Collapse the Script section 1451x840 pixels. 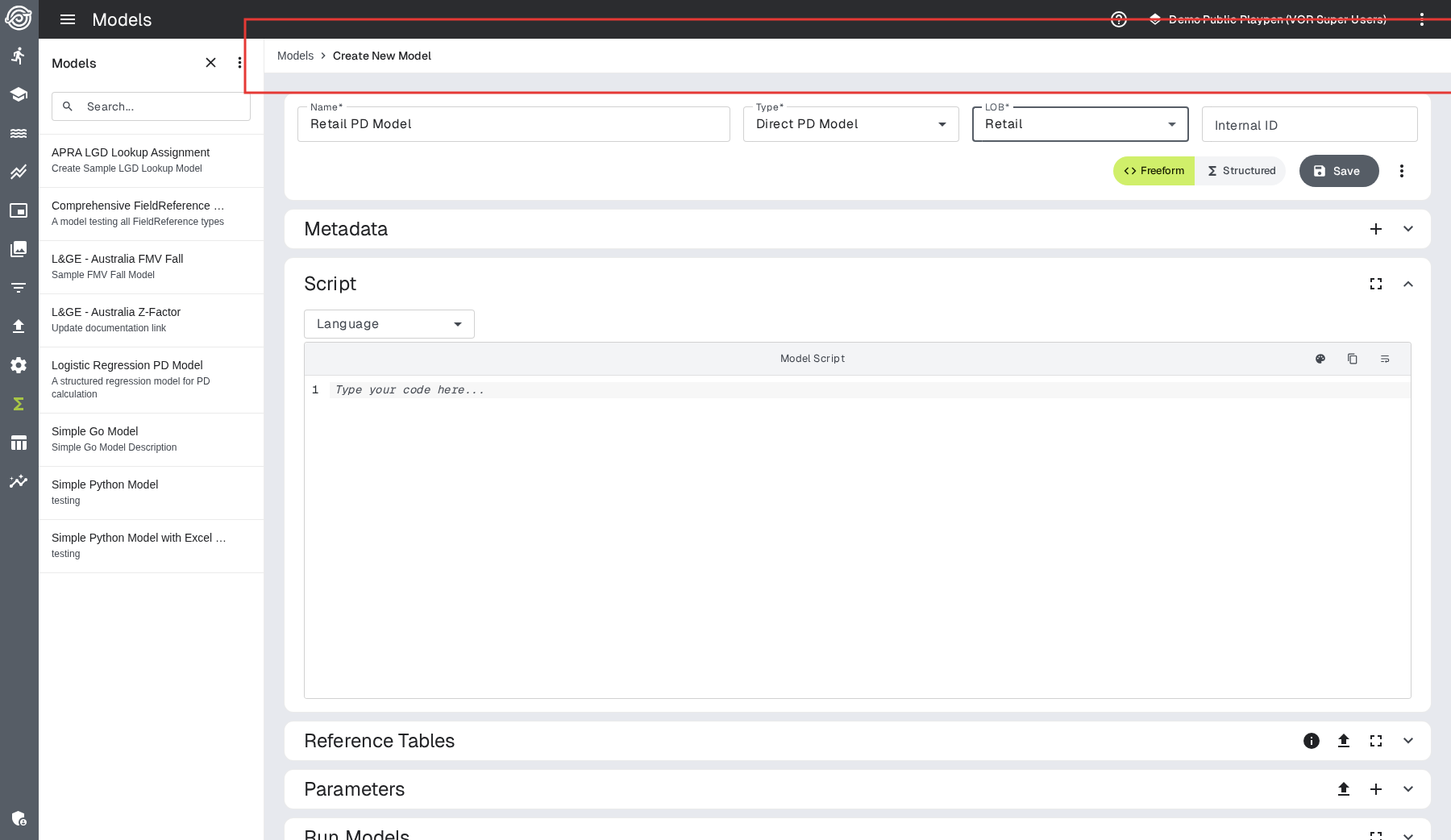(x=1407, y=284)
